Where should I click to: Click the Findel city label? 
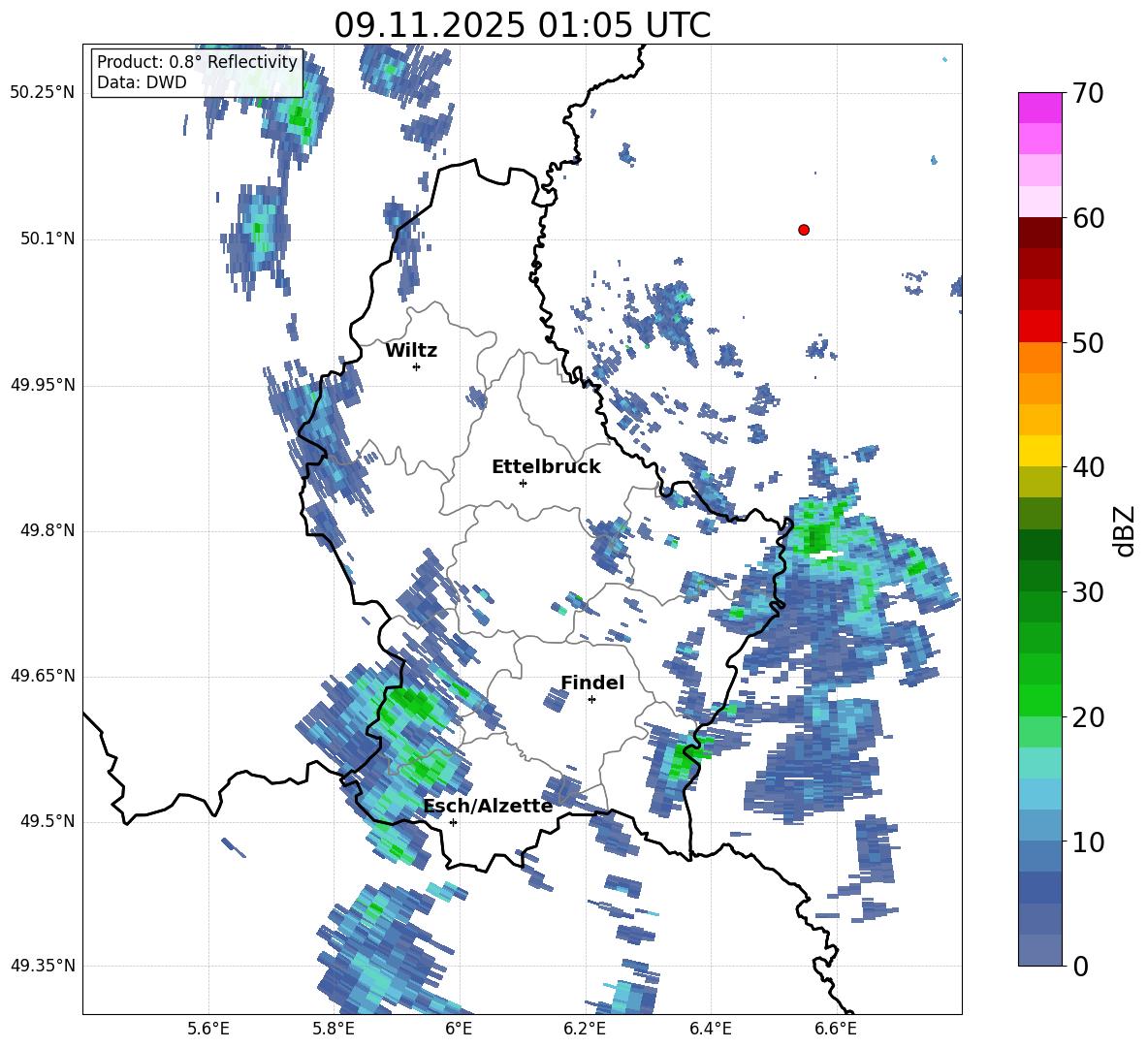[592, 683]
